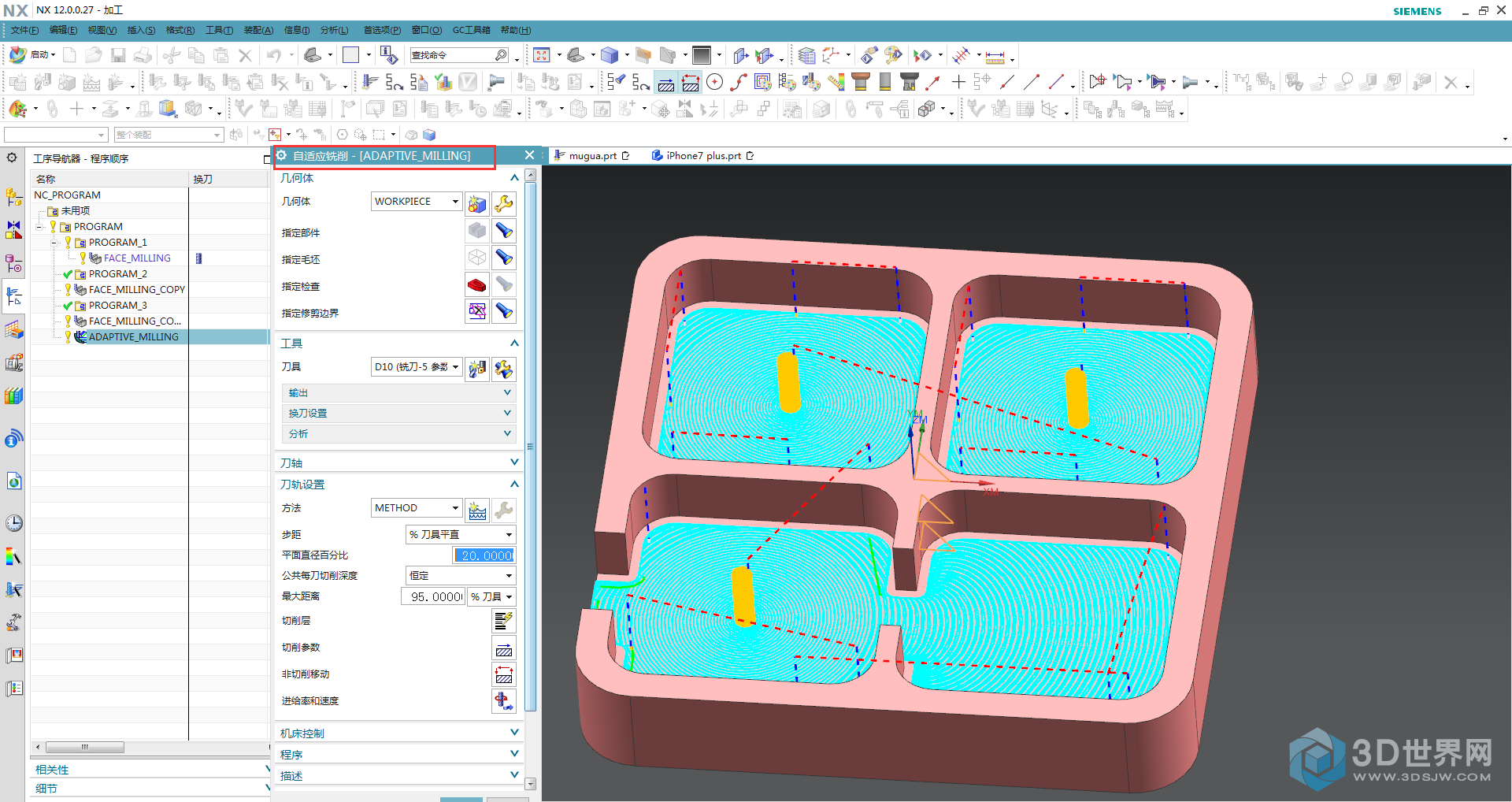The height and width of the screenshot is (802, 1512).
Task: Click the command finder magnifier icon
Action: click(501, 55)
